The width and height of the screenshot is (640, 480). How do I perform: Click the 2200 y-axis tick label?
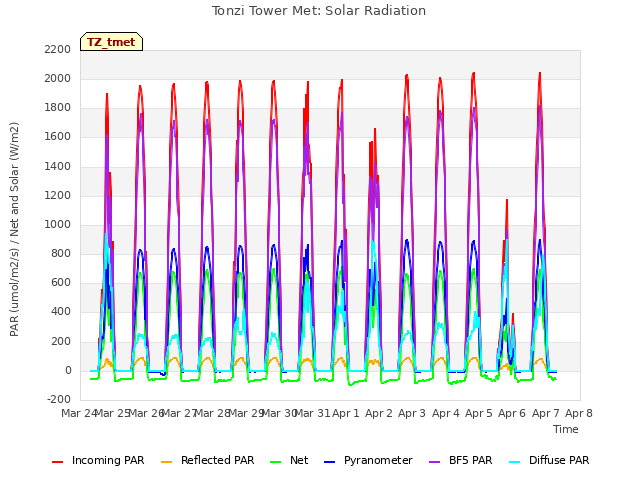click(58, 49)
